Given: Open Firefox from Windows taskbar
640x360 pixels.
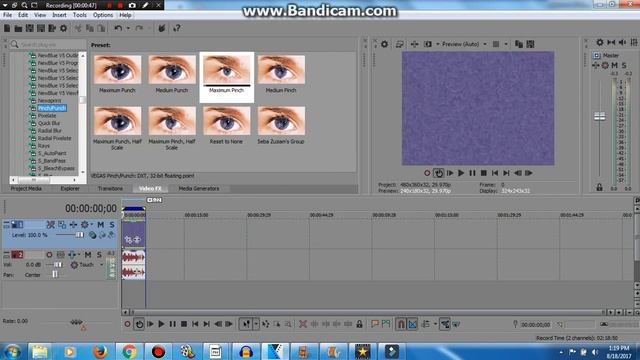Looking at the screenshot, I should tap(100, 351).
